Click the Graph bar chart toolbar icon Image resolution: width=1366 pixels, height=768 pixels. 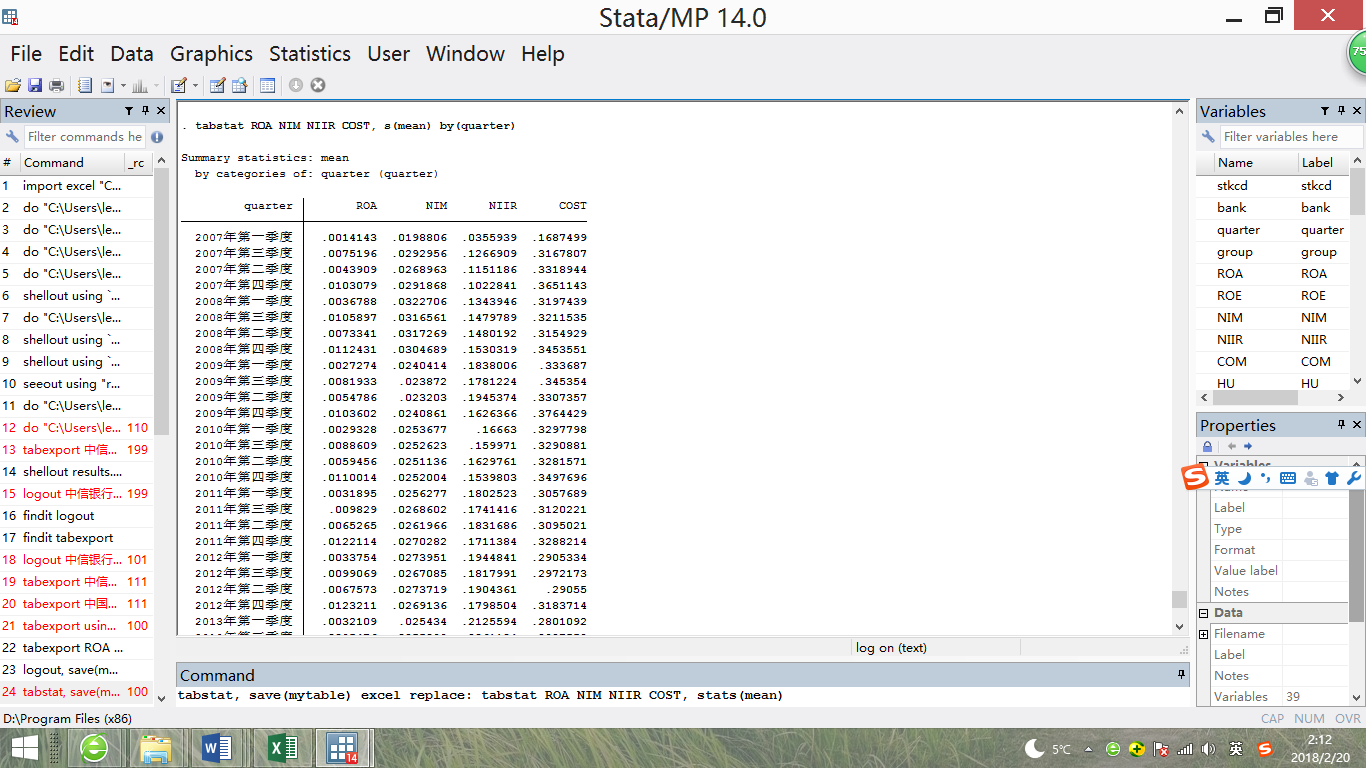[139, 85]
